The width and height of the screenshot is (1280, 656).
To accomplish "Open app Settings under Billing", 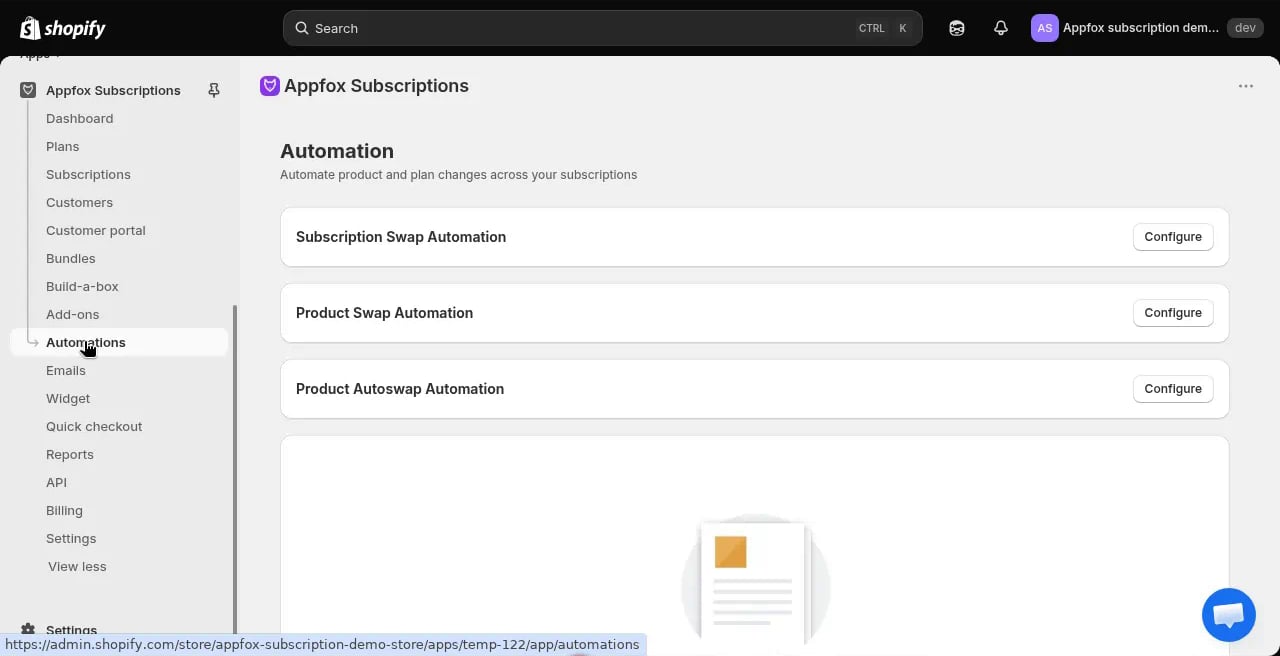I will click(71, 538).
